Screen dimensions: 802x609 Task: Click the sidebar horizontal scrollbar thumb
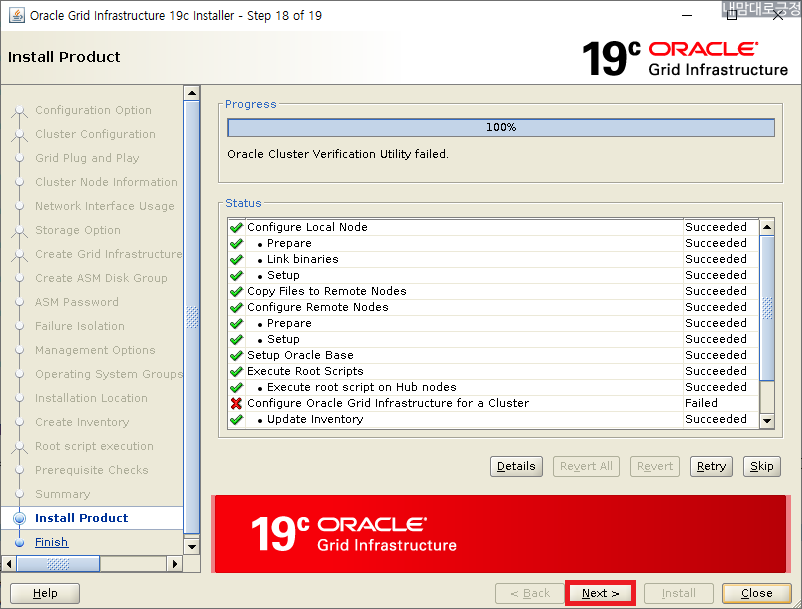[58, 564]
